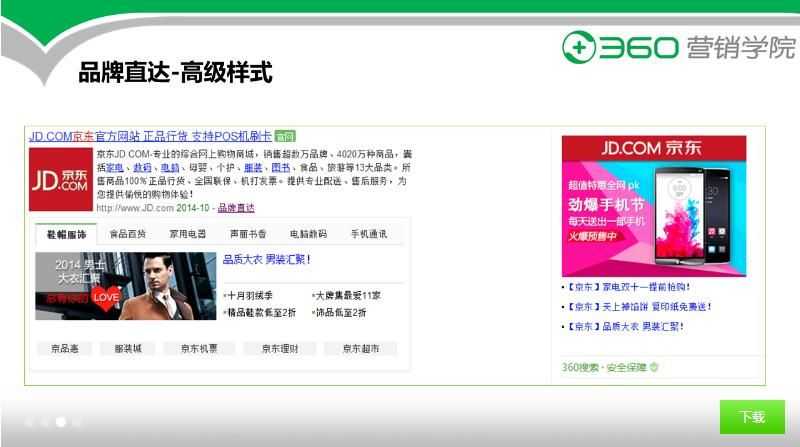
Task: Click the green shield icon after 360搜索·安全保障
Action: [654, 367]
